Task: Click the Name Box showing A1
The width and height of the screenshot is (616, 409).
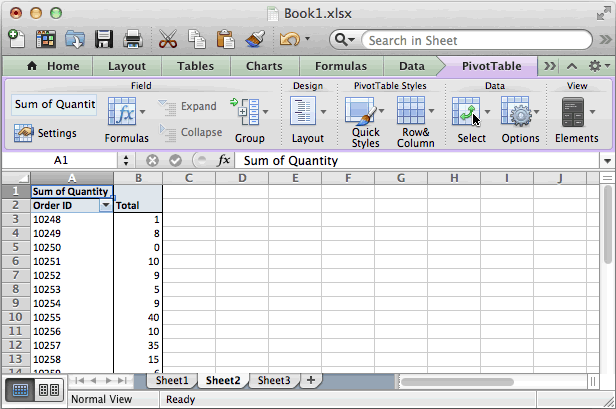Action: tap(60, 160)
